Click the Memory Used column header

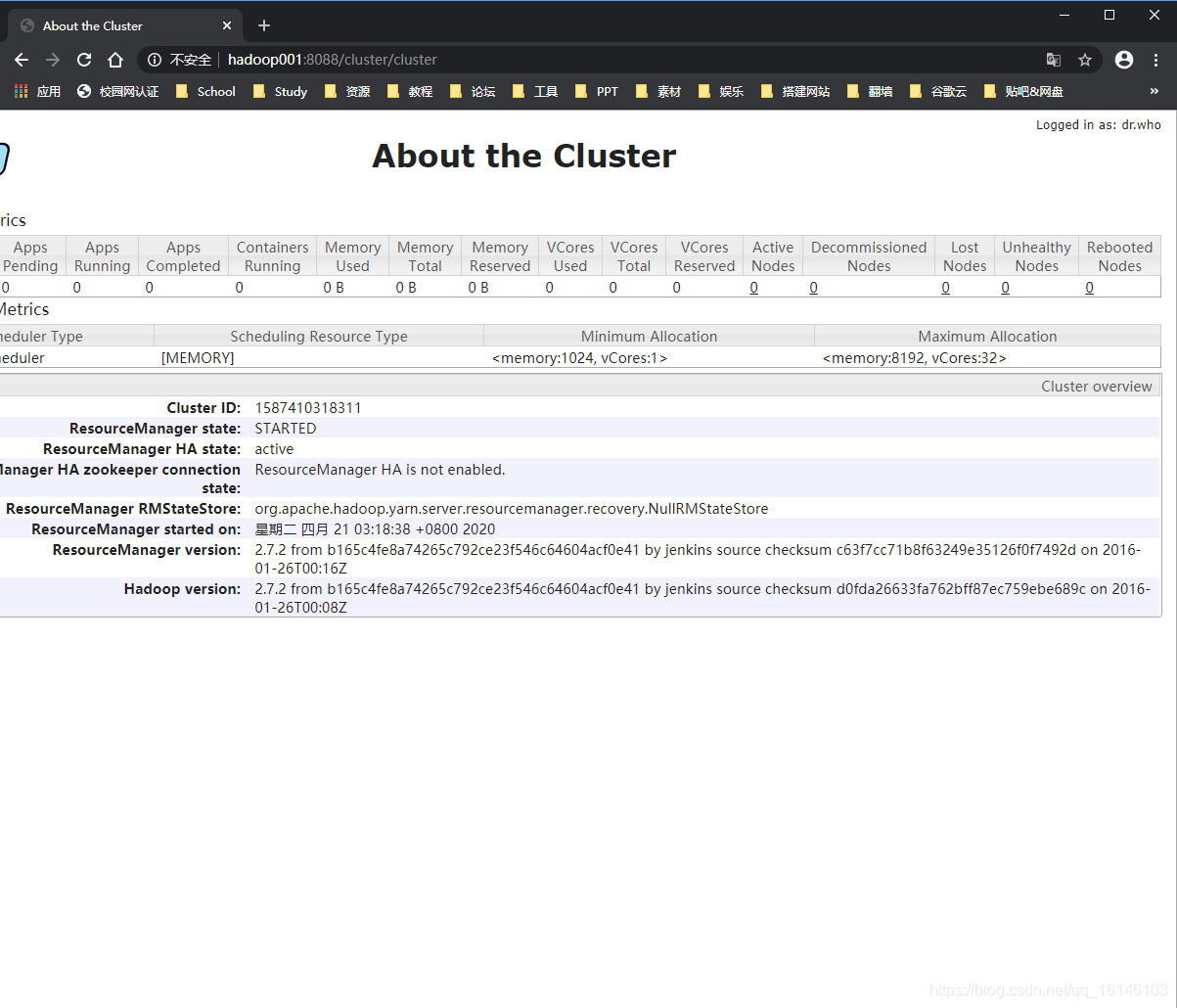pos(352,256)
